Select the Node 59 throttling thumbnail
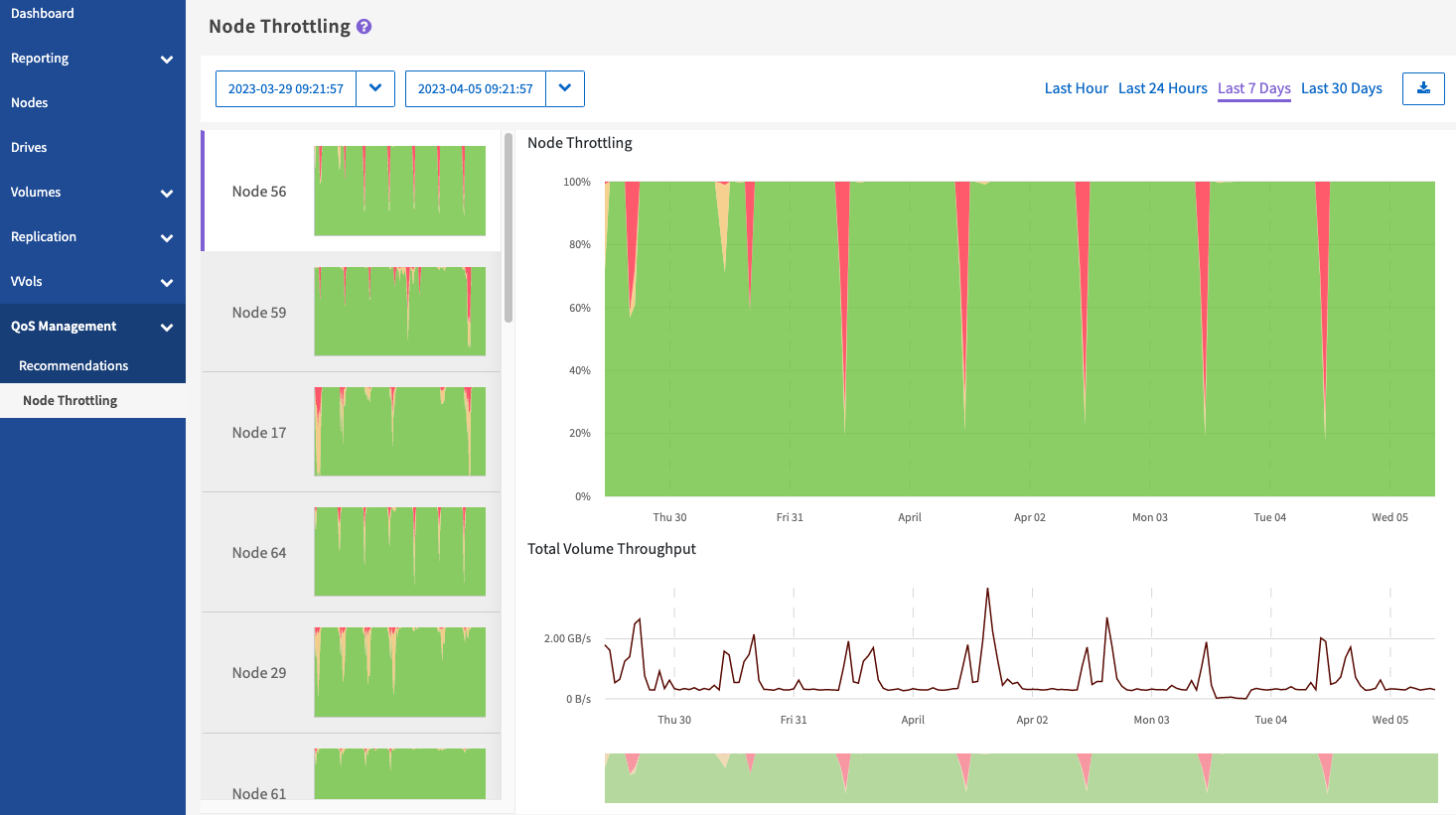 pos(399,312)
